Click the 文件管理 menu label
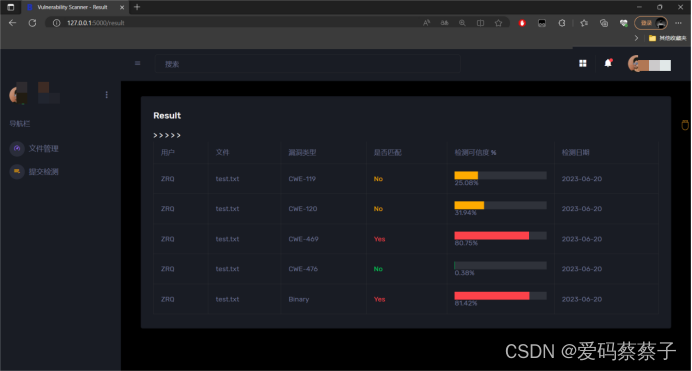692x371 pixels. tap(44, 149)
